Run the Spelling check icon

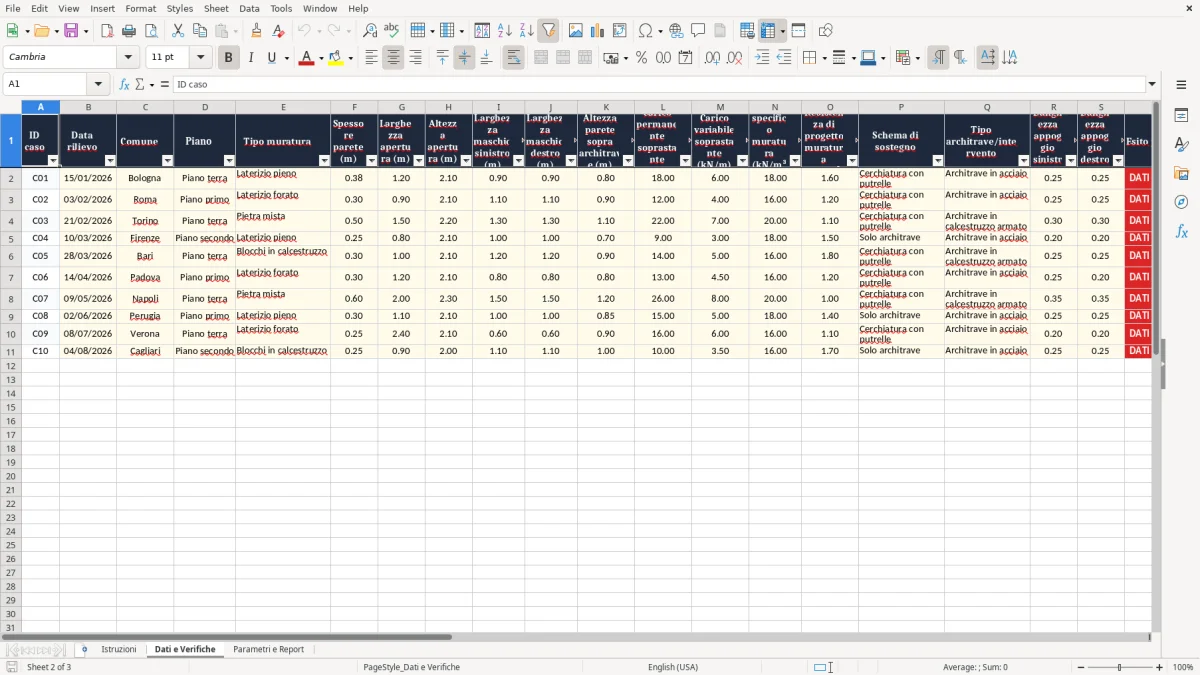(392, 31)
